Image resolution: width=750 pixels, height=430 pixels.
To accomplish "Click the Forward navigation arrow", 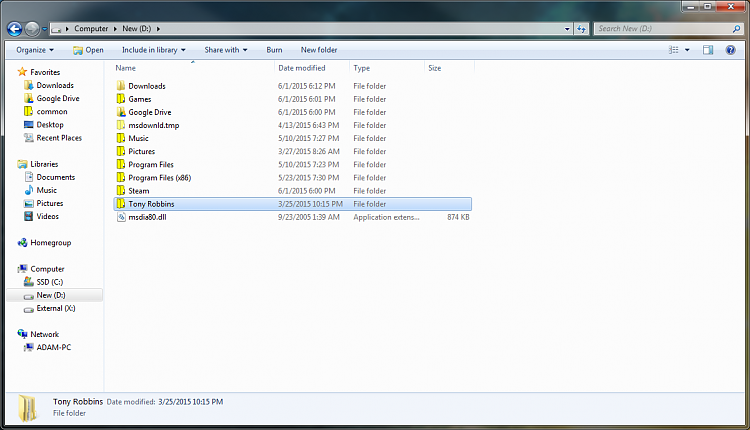I will point(32,29).
